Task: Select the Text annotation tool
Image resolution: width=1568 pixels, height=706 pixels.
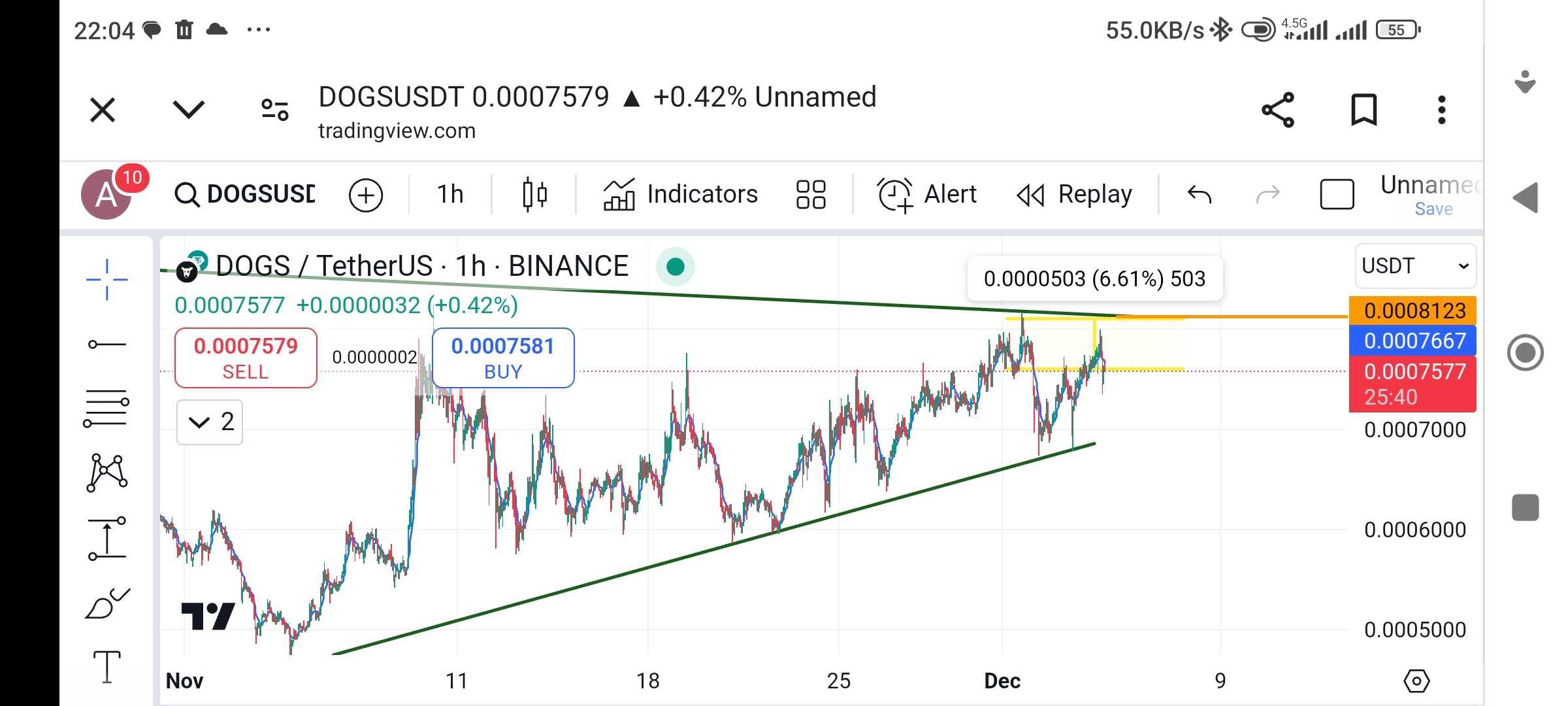Action: [107, 667]
